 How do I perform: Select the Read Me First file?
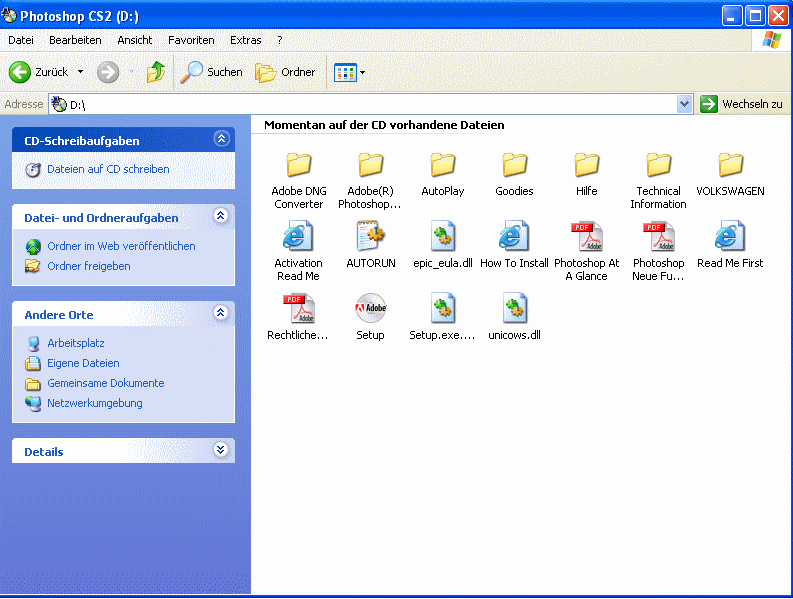730,244
